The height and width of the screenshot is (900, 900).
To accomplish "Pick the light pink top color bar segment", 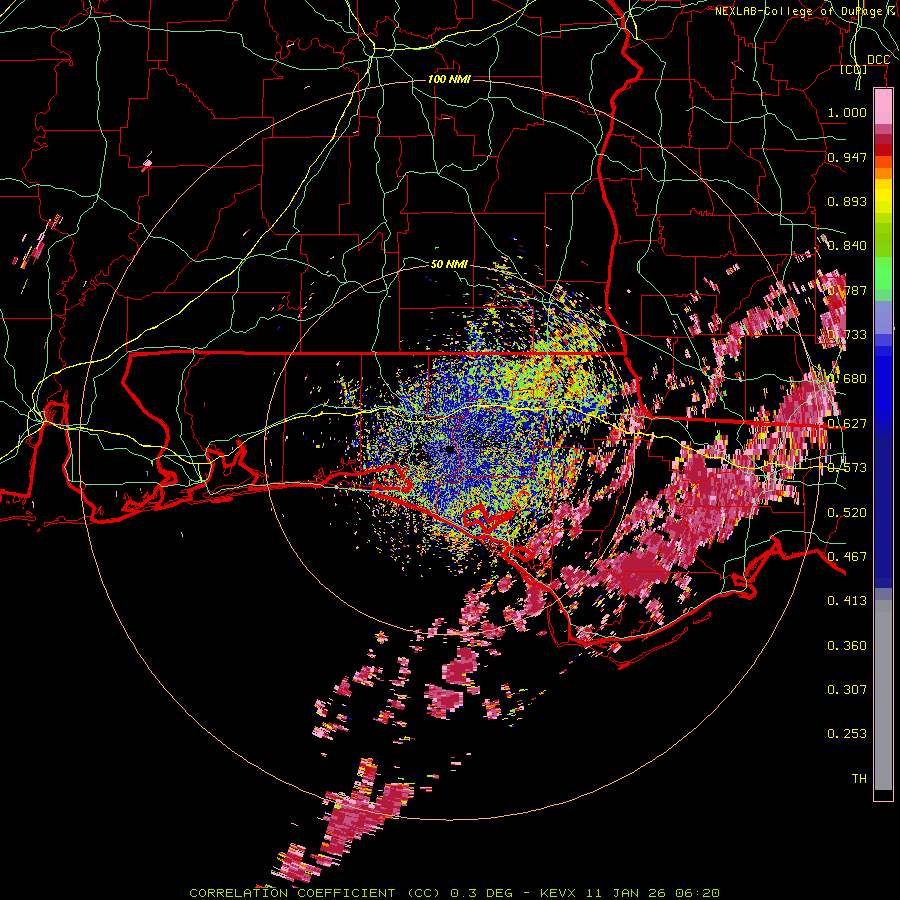I will tap(883, 106).
